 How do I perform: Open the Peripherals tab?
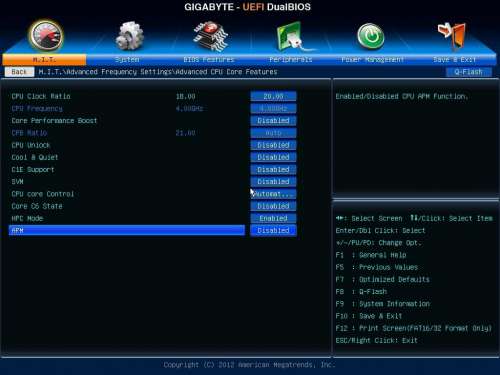coord(290,60)
